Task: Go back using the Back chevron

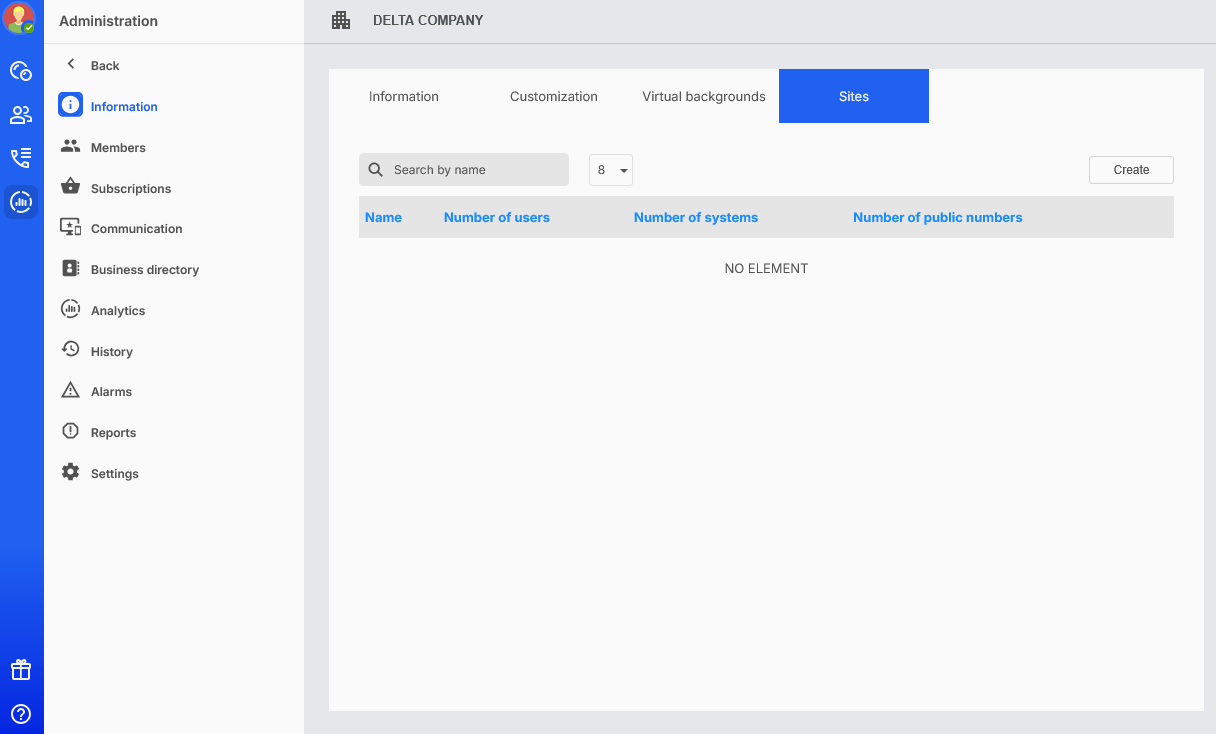Action: pos(71,65)
